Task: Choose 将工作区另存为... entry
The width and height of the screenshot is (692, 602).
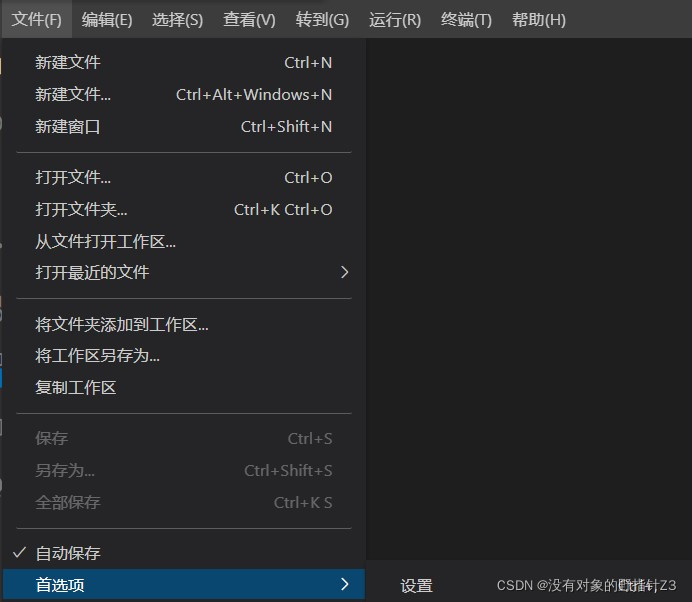Action: pyautogui.click(x=184, y=356)
